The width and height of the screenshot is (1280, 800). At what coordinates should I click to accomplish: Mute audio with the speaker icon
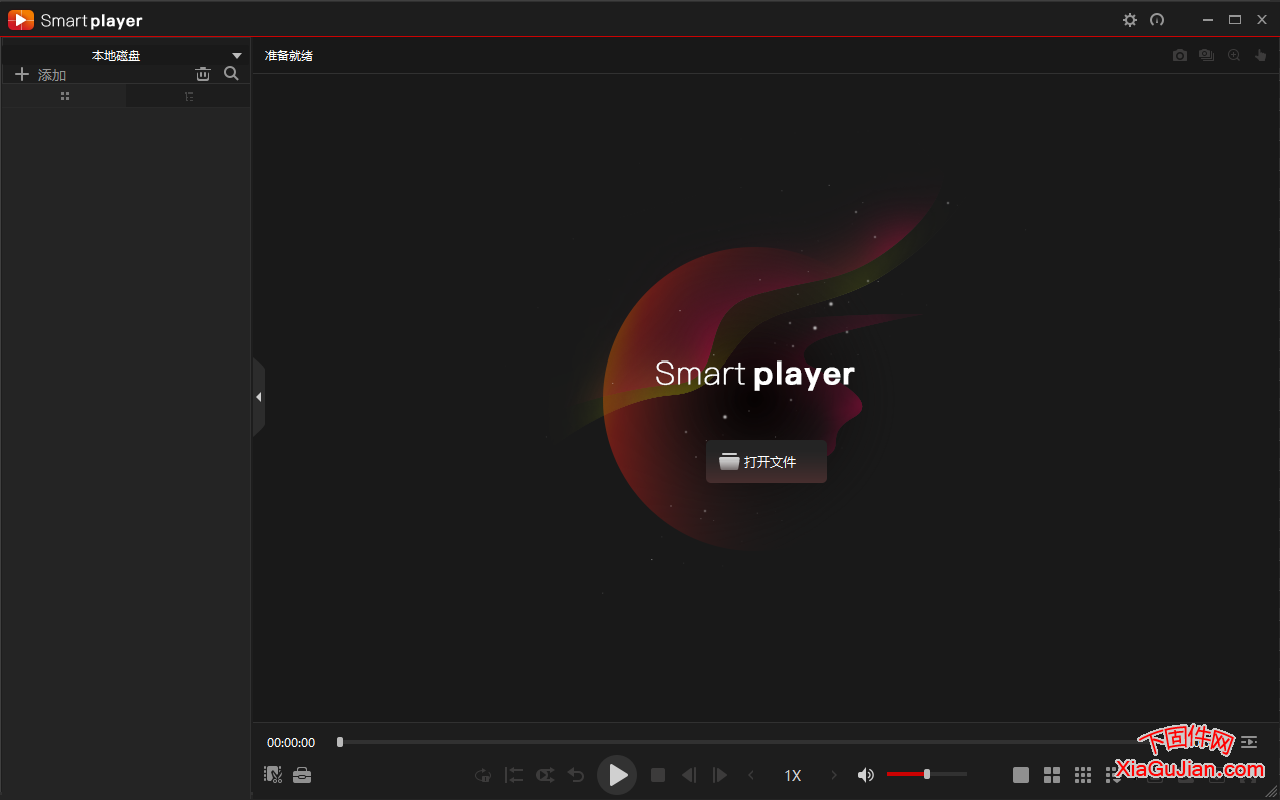866,775
